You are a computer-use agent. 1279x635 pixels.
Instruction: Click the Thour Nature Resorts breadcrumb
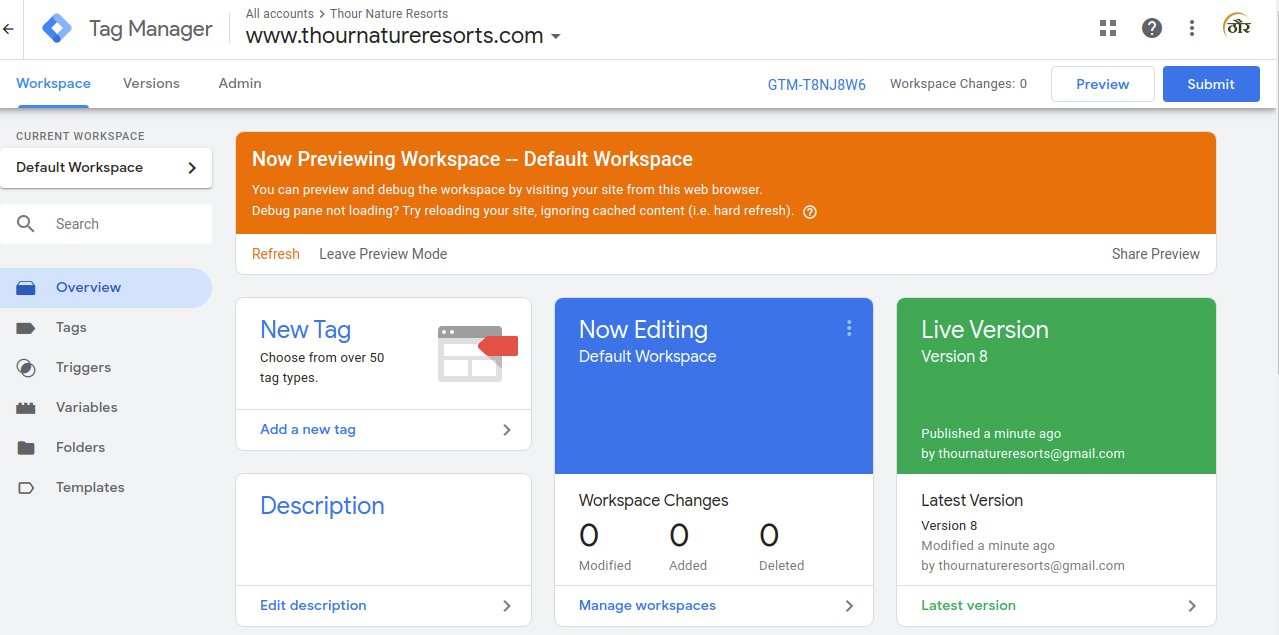pos(389,14)
